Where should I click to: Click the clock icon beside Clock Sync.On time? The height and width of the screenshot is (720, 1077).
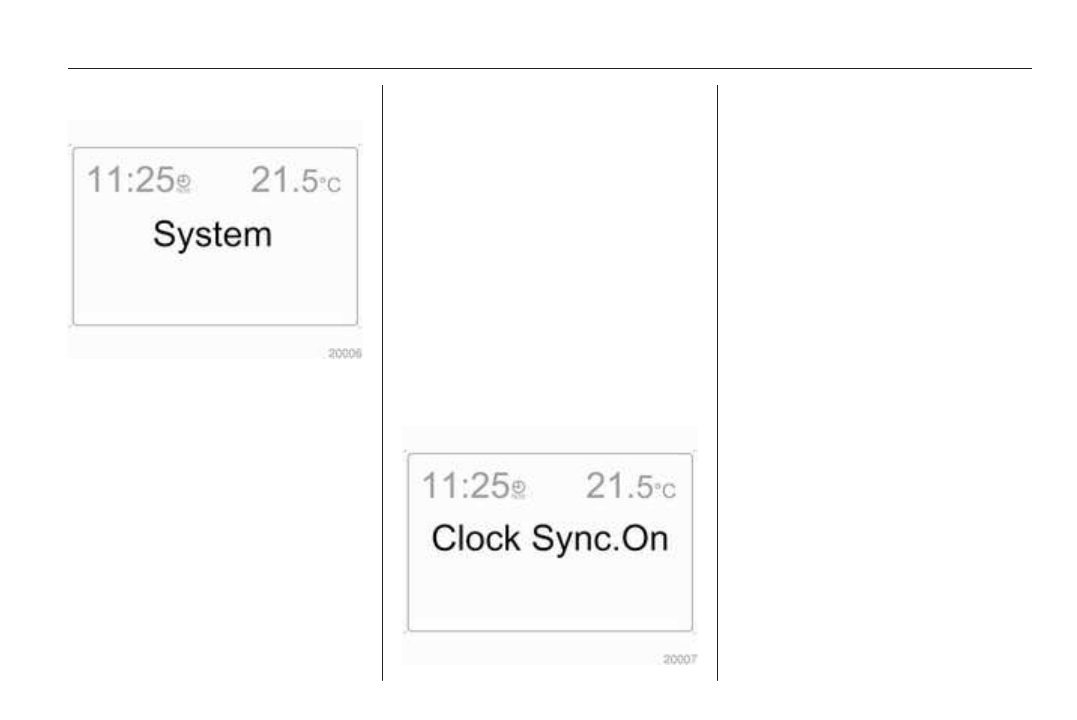(517, 489)
